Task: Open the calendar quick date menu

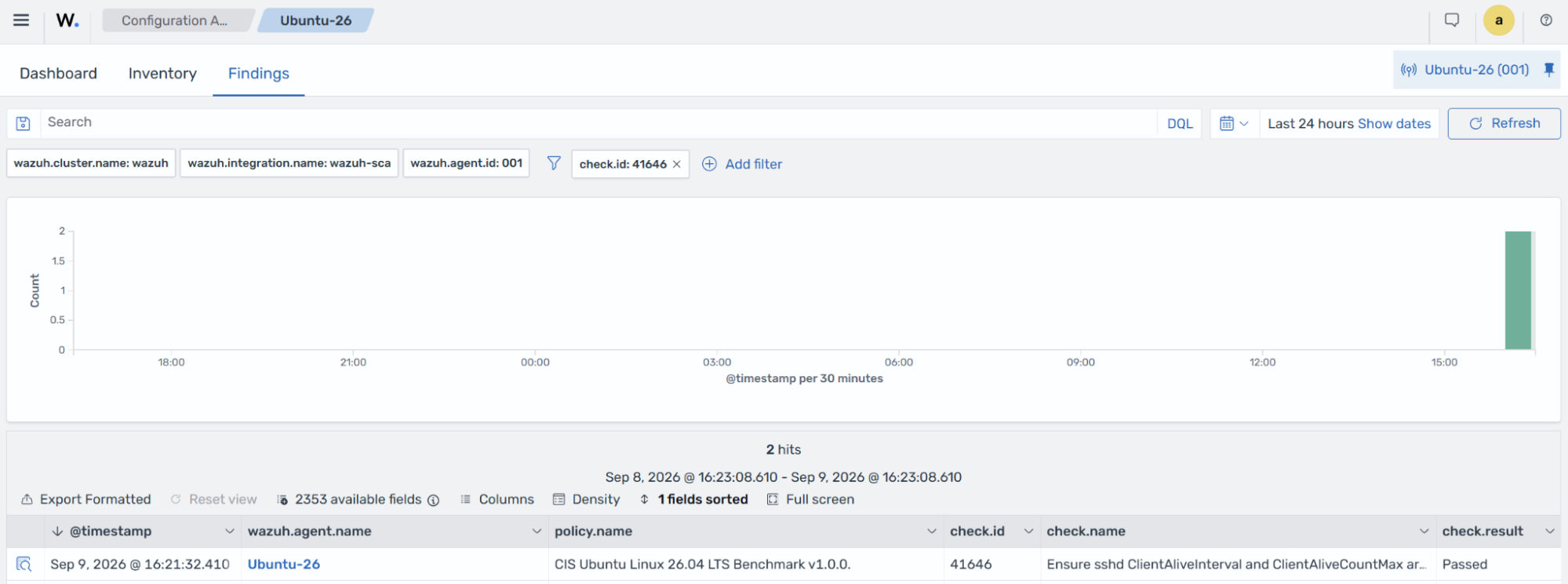Action: (1235, 123)
